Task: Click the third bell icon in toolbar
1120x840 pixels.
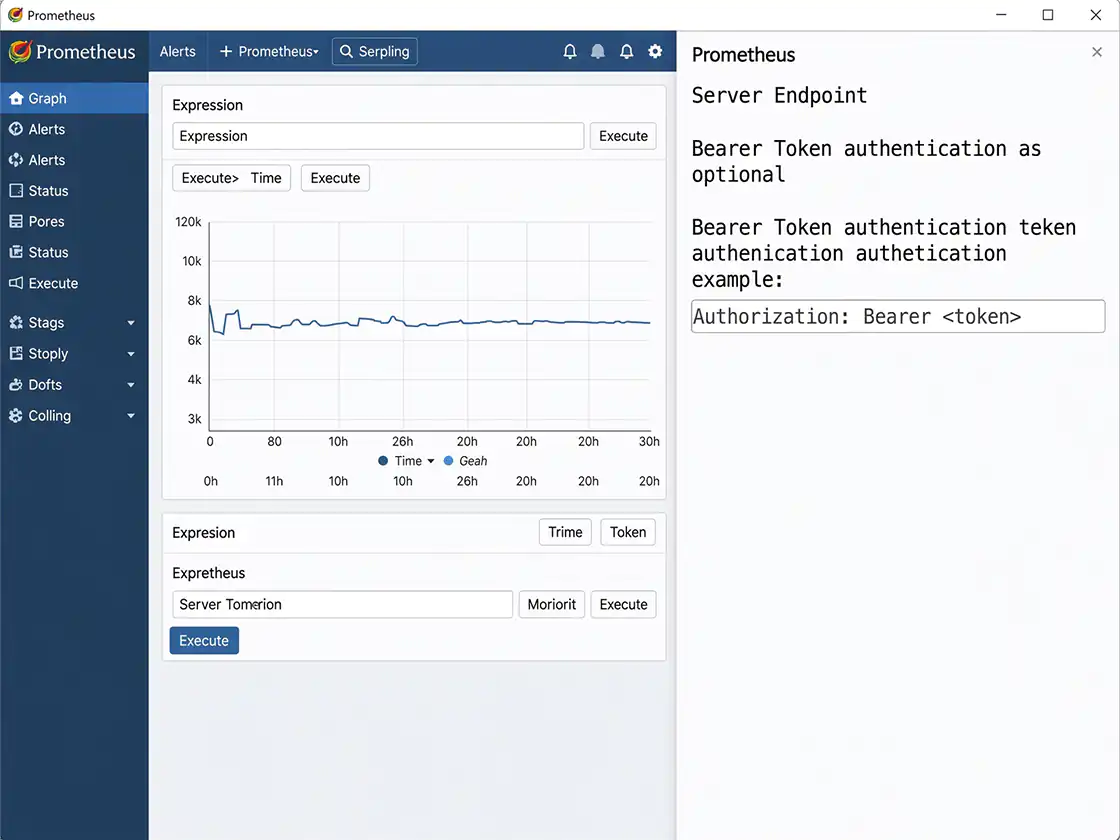Action: pyautogui.click(x=626, y=51)
